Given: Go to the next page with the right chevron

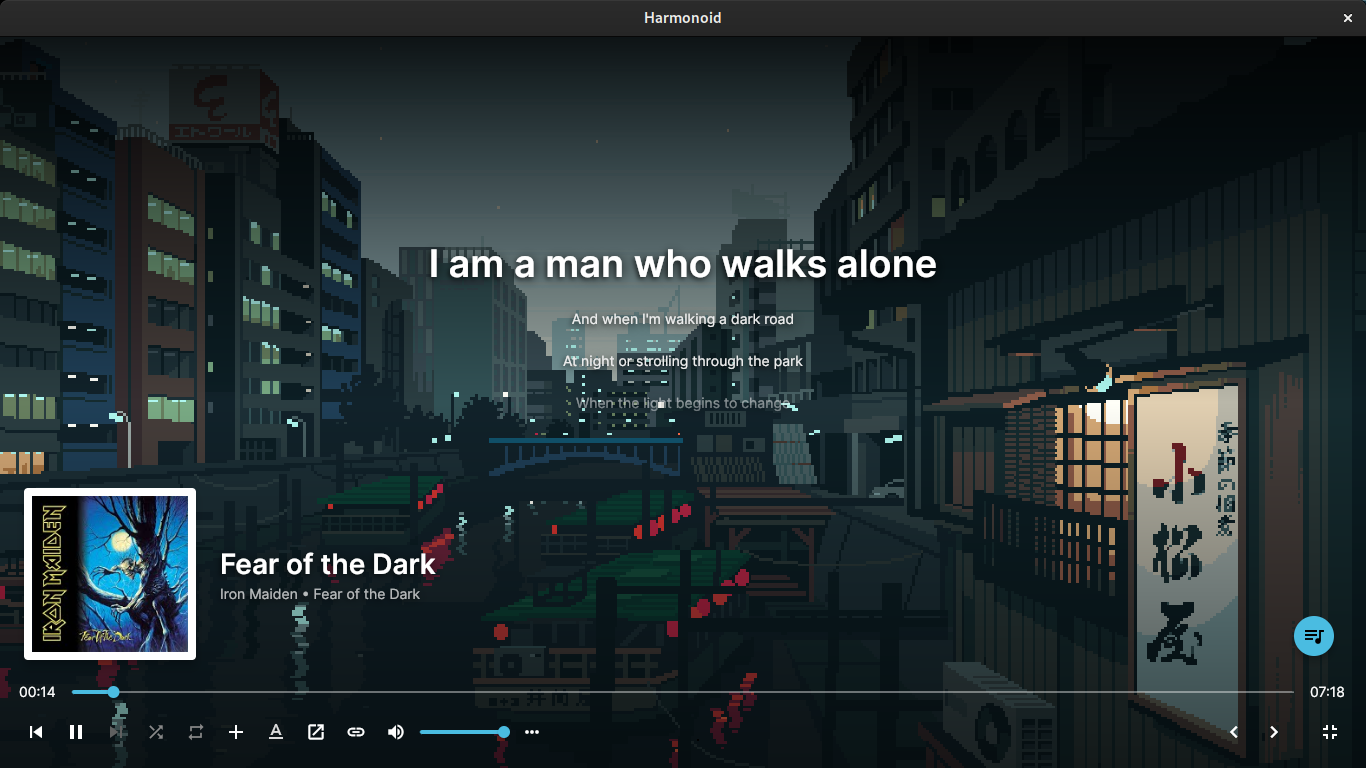Looking at the screenshot, I should click(x=1274, y=732).
